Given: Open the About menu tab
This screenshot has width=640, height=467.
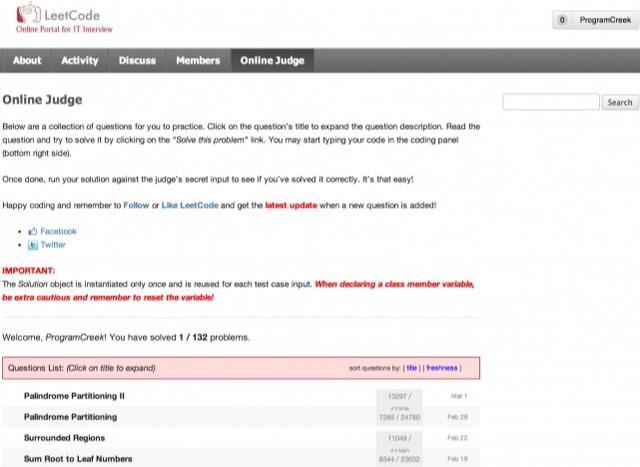Looking at the screenshot, I should tap(27, 60).
